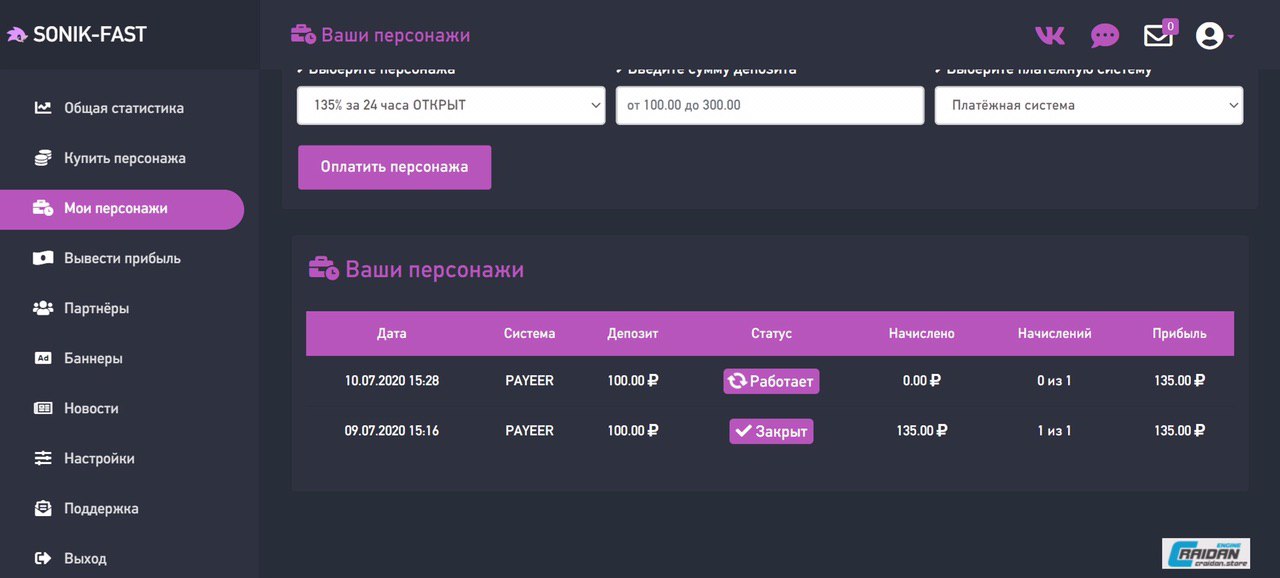Viewport: 1280px width, 578px height.
Task: Click the newspaper icon beside Новости
Action: pyautogui.click(x=43, y=408)
